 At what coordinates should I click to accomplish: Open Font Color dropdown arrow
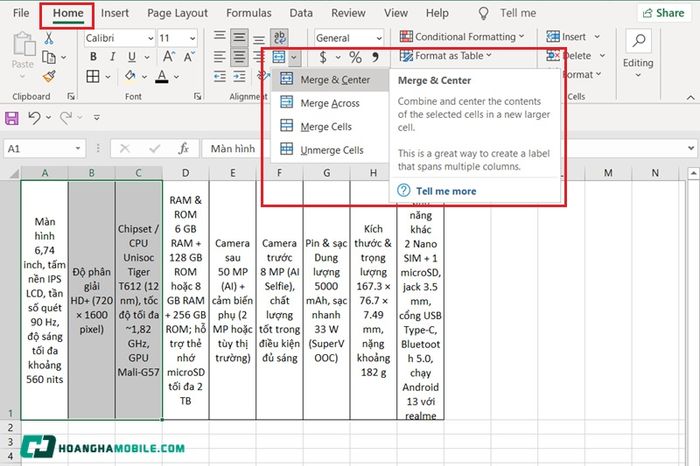(x=176, y=77)
